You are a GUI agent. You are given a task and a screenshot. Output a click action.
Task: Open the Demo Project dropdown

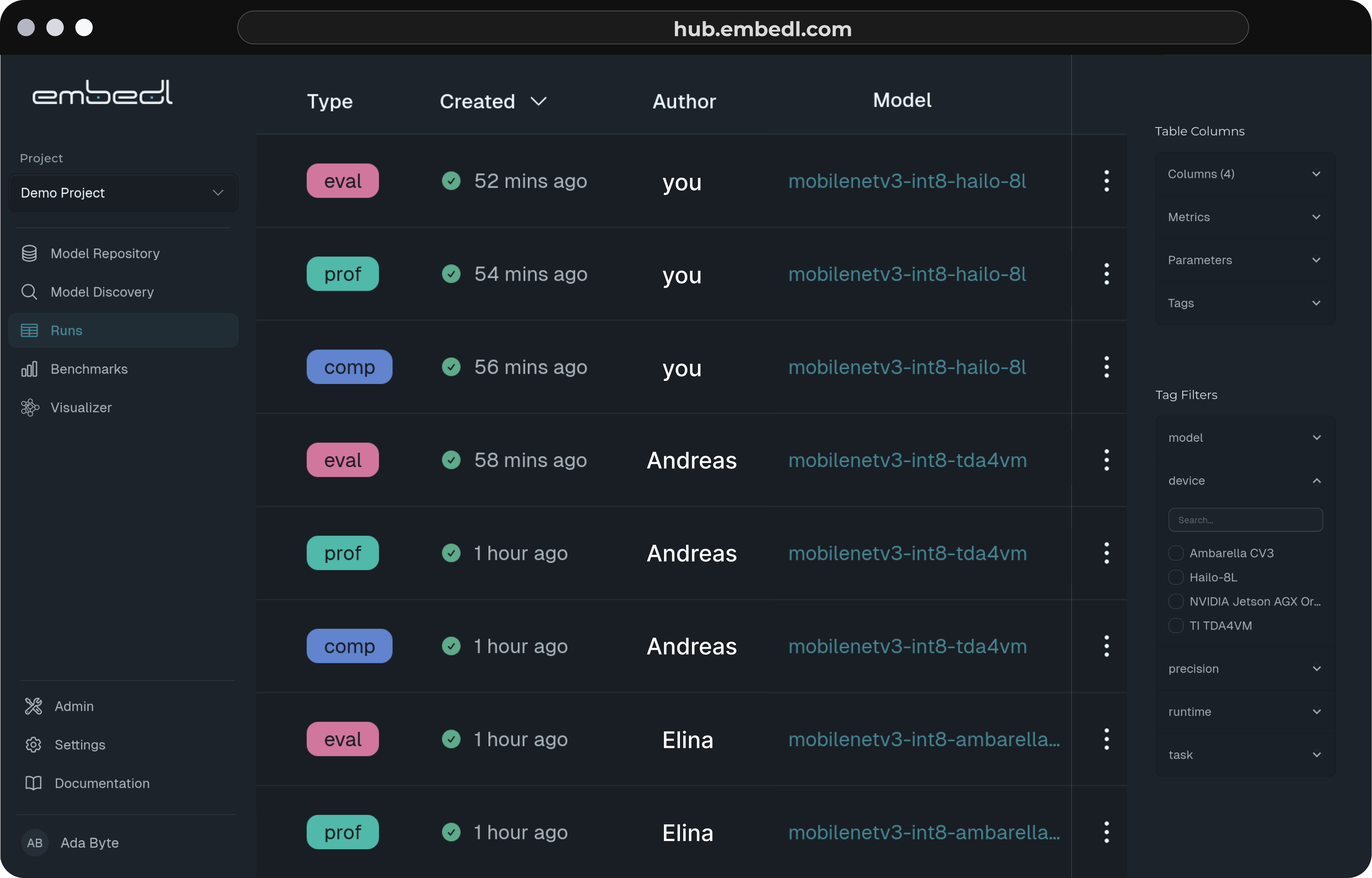122,193
